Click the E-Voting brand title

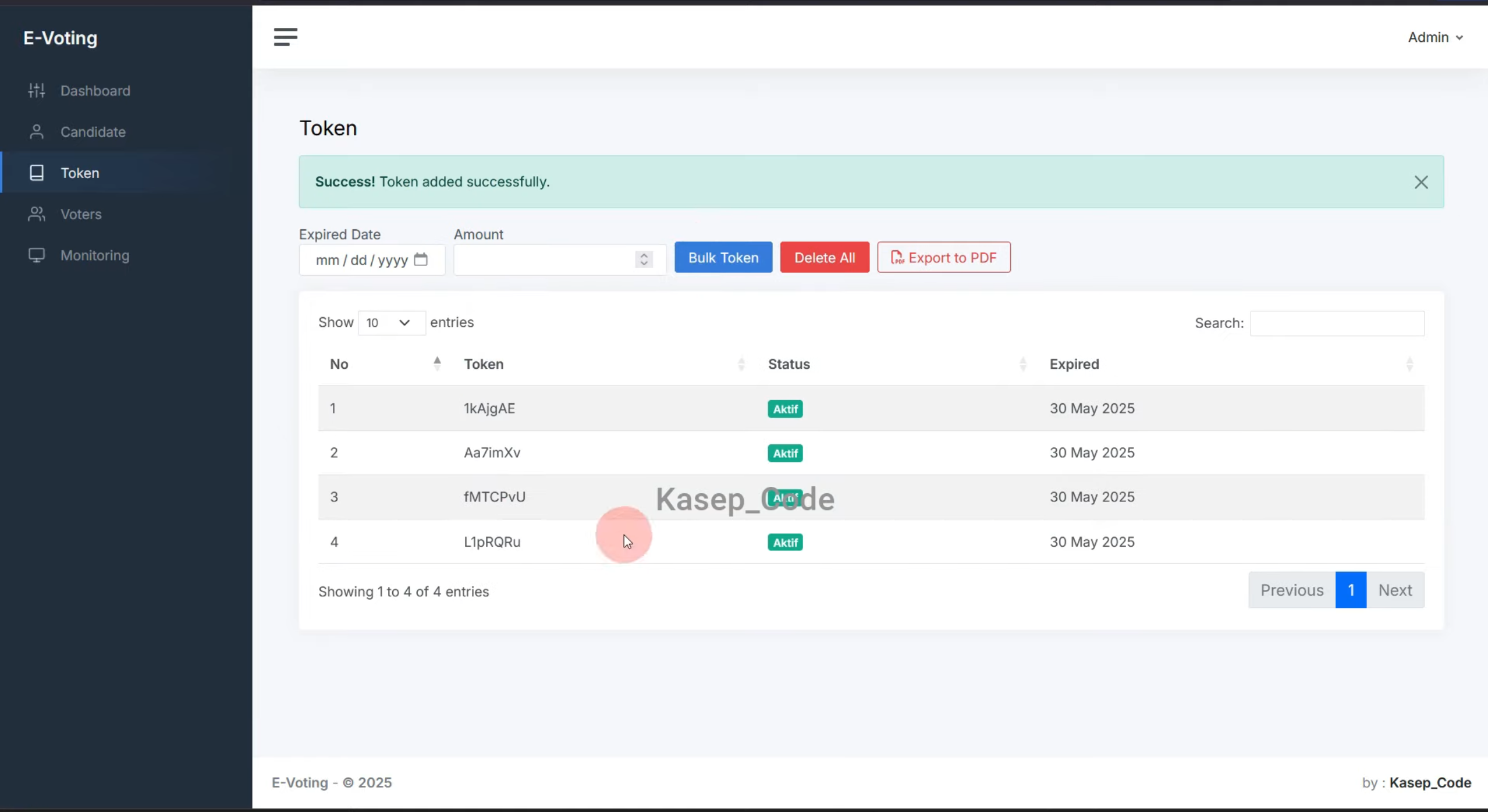[60, 38]
